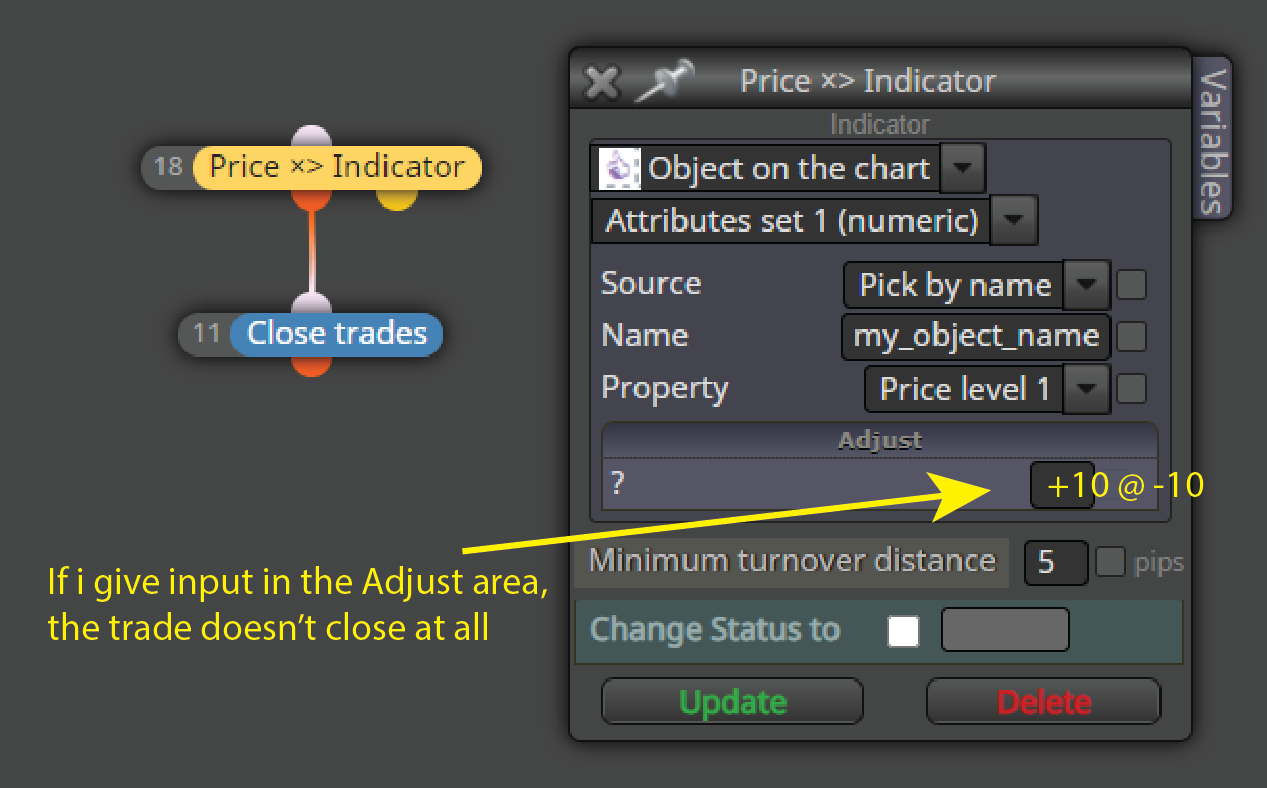The image size is (1267, 788).
Task: Click yellow output connector on Price ×> Indicator block
Action: [x=396, y=198]
